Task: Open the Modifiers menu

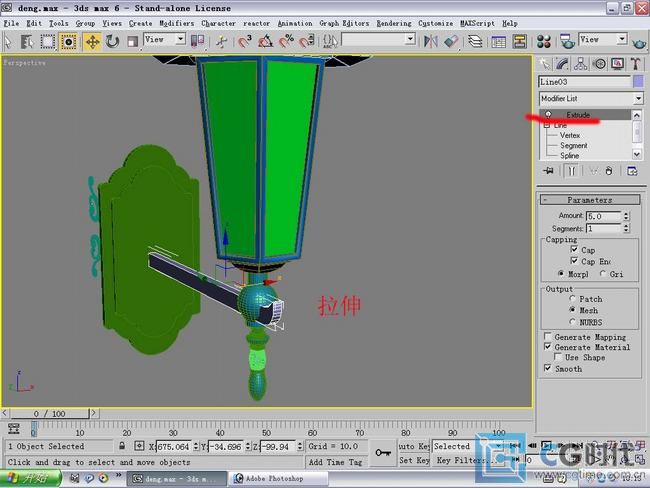Action: point(177,23)
